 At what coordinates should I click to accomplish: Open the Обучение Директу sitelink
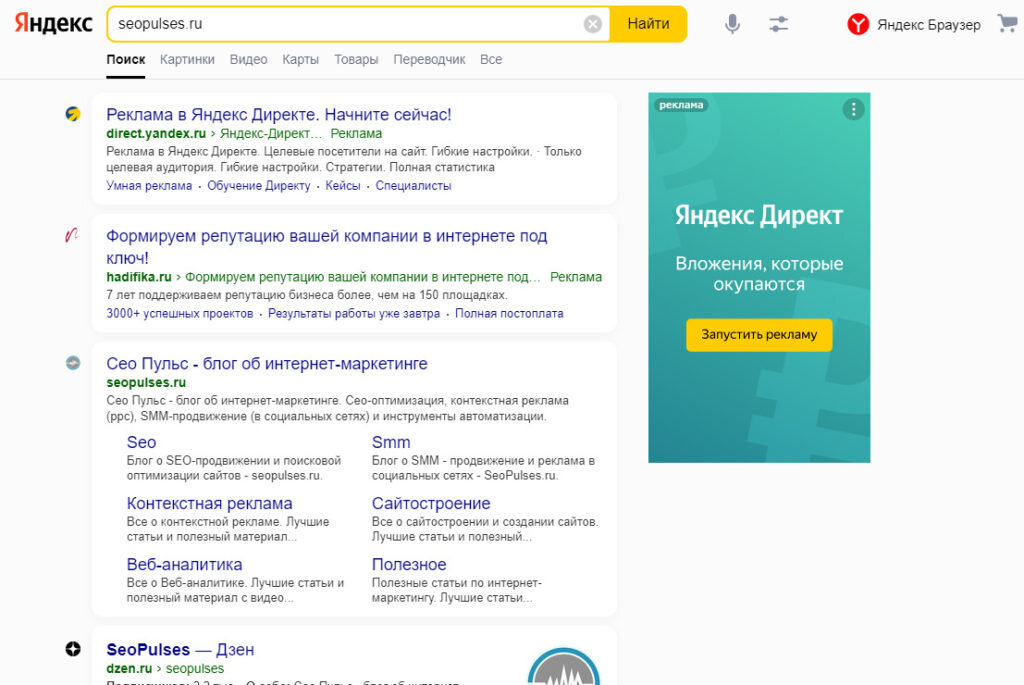click(259, 185)
